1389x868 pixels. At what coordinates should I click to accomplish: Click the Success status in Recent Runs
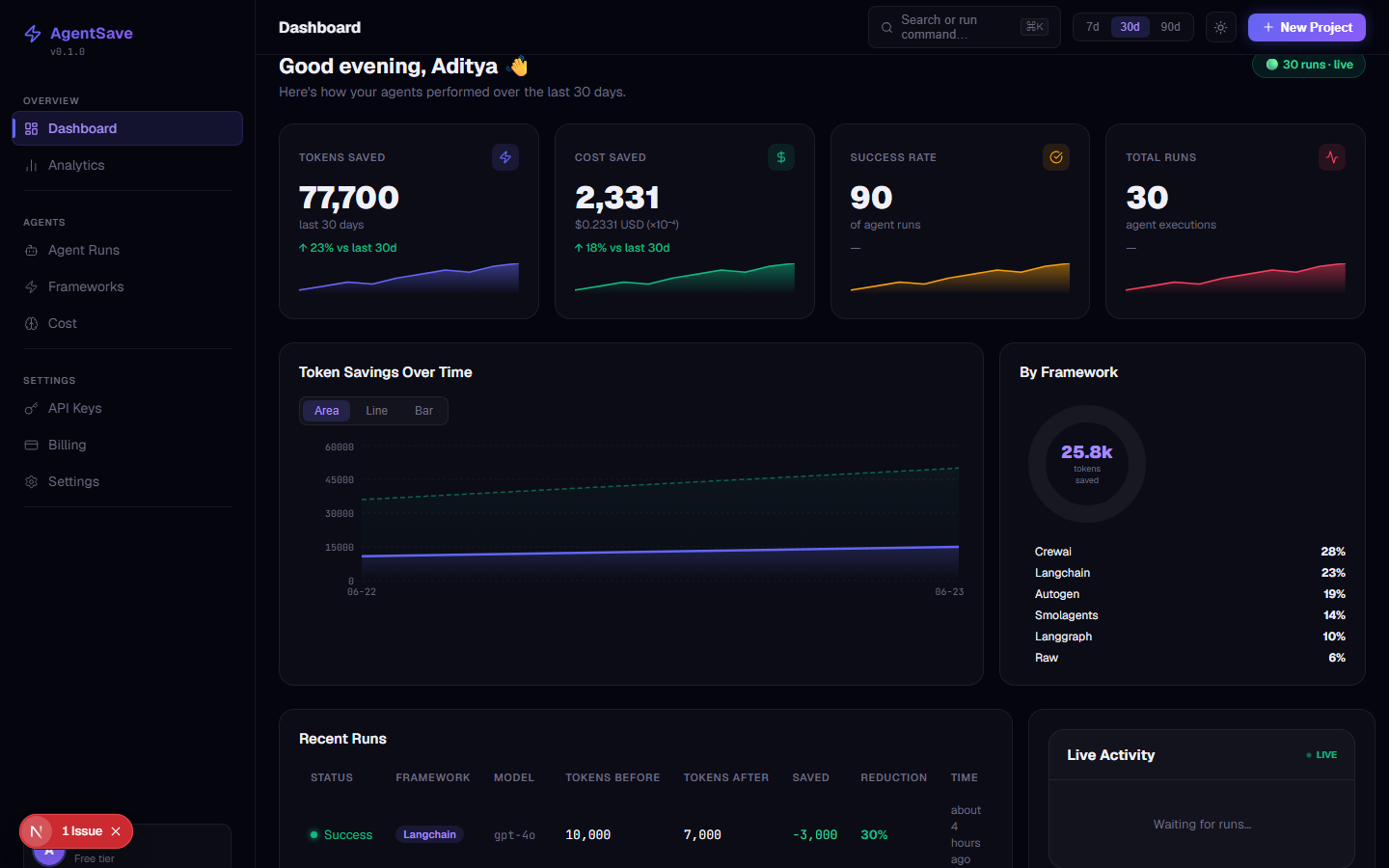pos(341,835)
